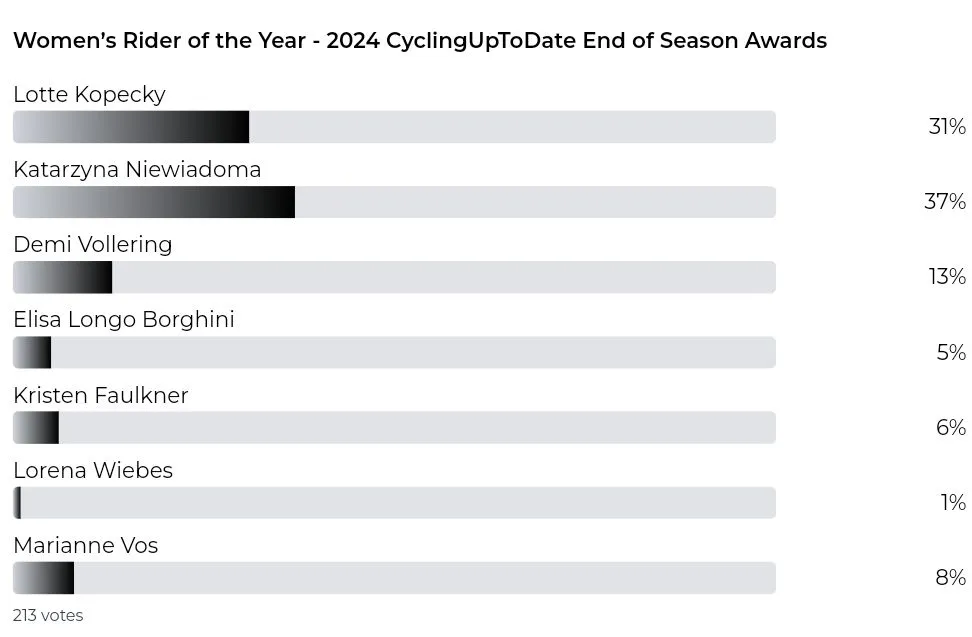Select the Demi Vollering poll bar
972x637 pixels.
394,277
